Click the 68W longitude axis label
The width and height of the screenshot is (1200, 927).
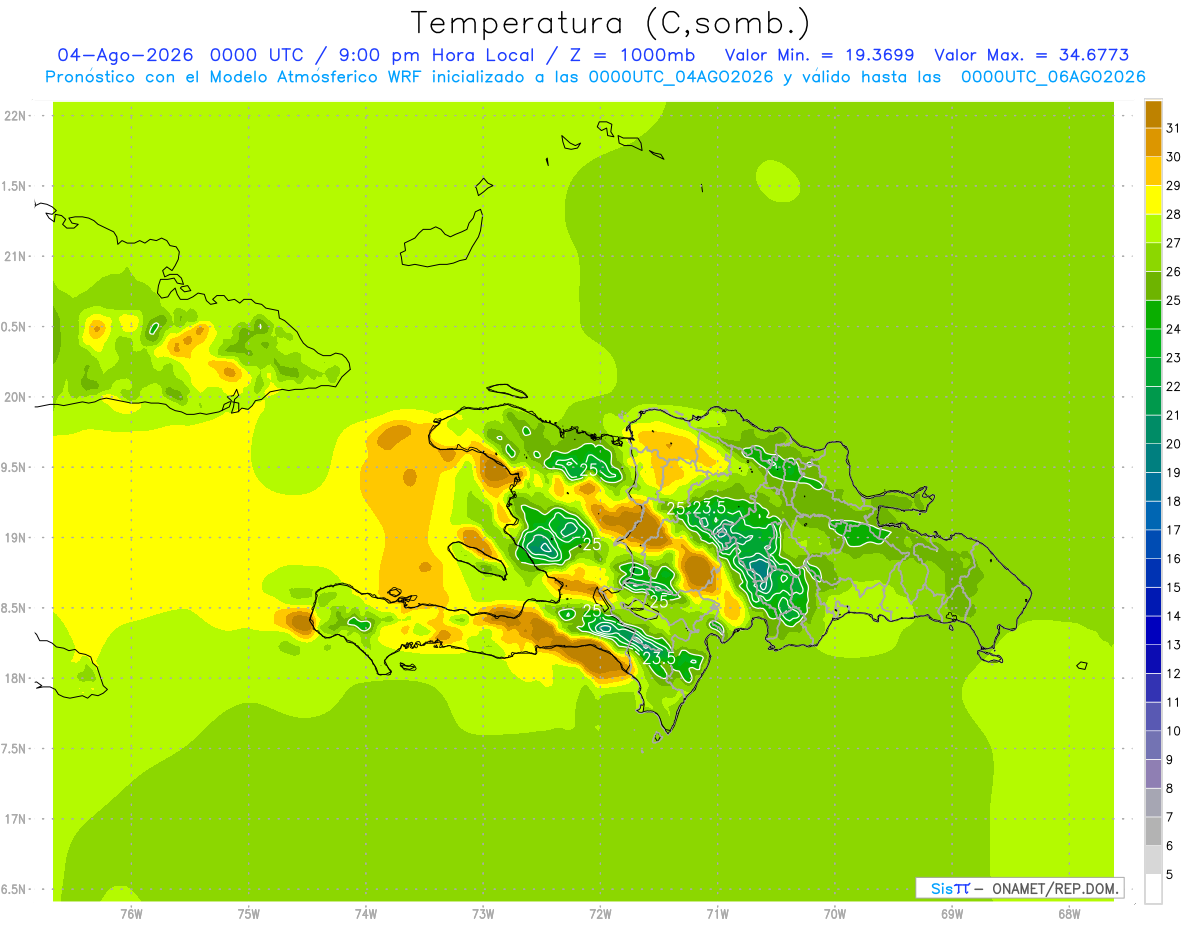pos(1069,913)
